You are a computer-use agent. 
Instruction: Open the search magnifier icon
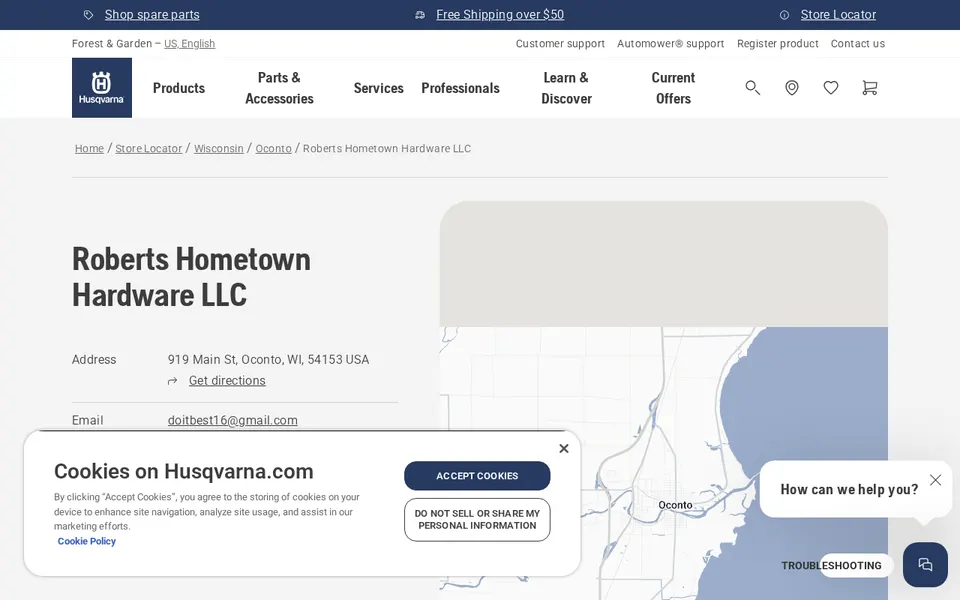point(752,88)
